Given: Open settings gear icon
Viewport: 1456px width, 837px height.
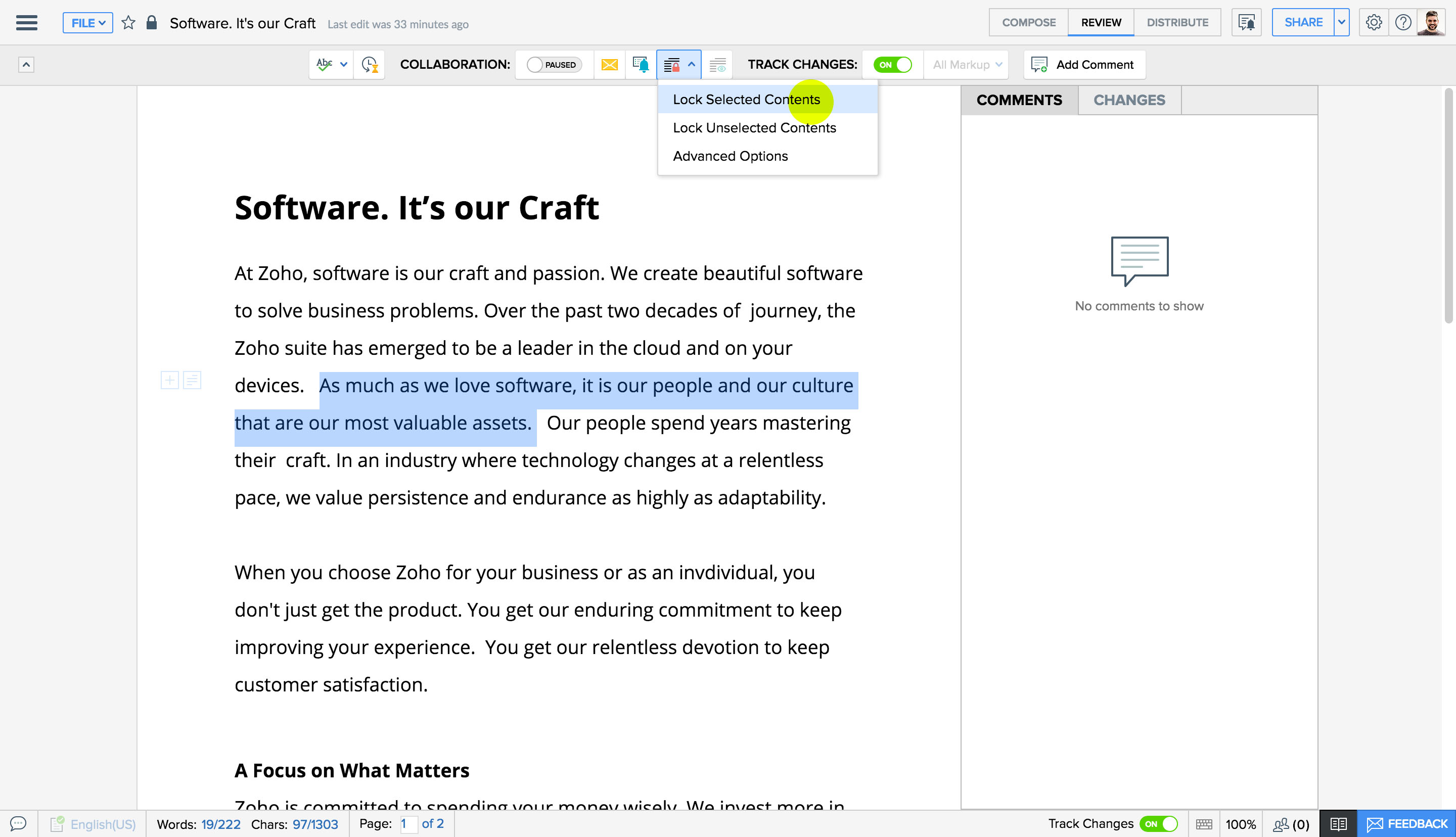Looking at the screenshot, I should point(1373,22).
